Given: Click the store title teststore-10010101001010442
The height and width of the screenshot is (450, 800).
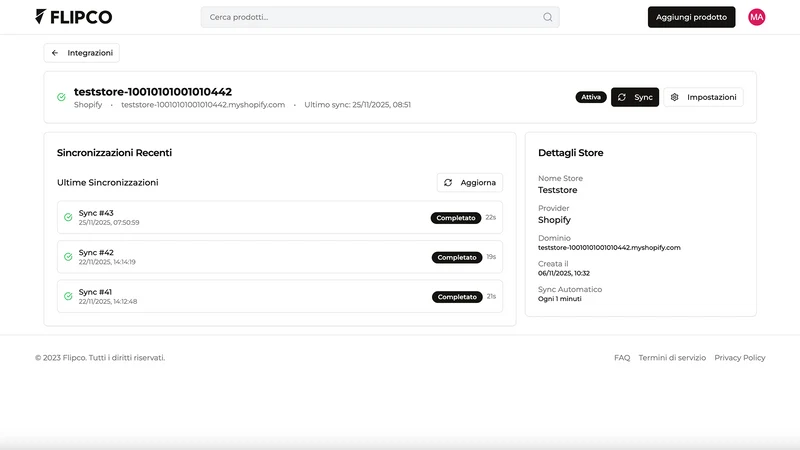Looking at the screenshot, I should 153,92.
